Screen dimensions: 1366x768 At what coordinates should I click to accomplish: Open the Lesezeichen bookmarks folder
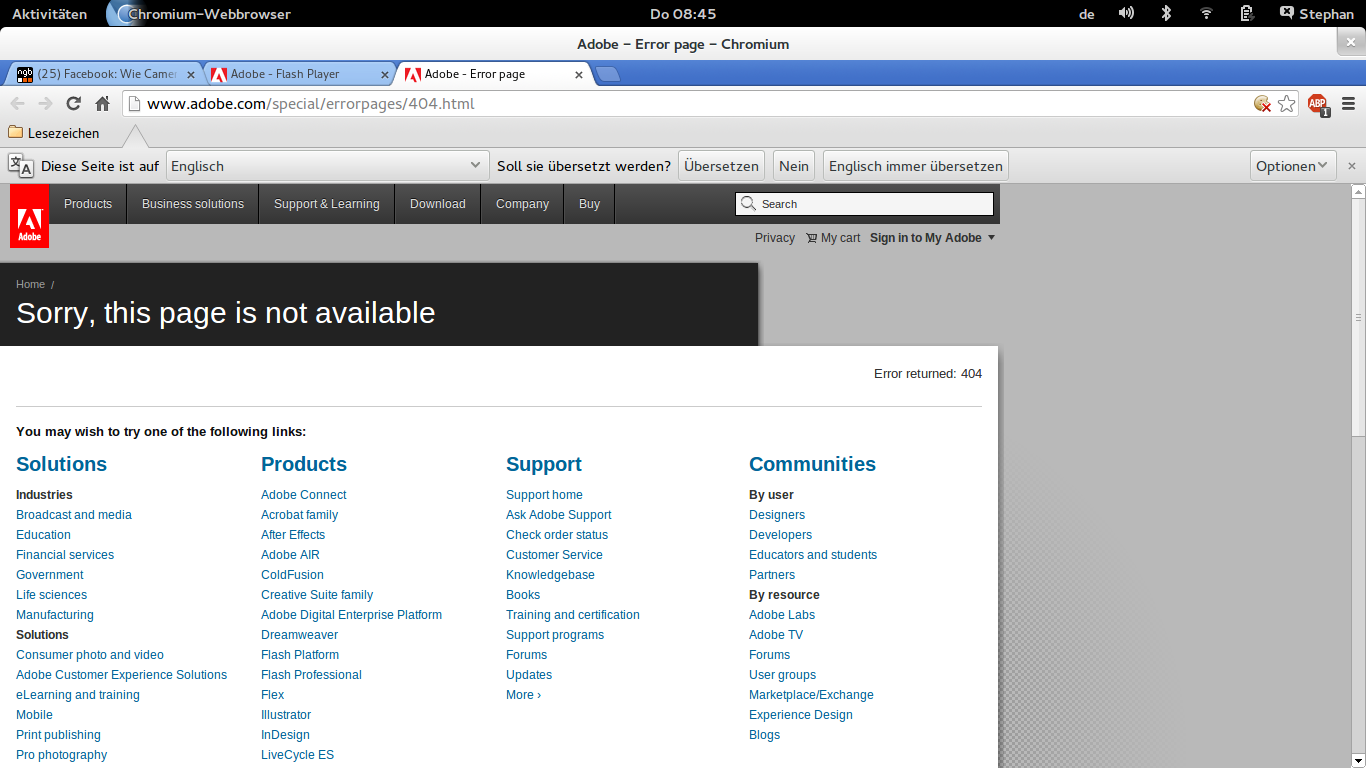(x=54, y=133)
